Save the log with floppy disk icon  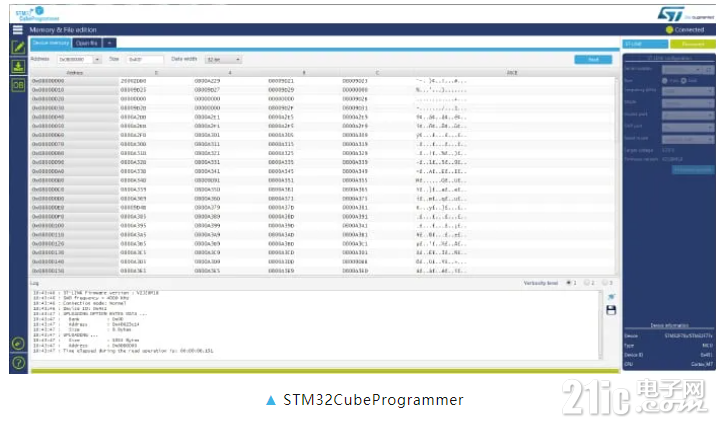[x=611, y=310]
